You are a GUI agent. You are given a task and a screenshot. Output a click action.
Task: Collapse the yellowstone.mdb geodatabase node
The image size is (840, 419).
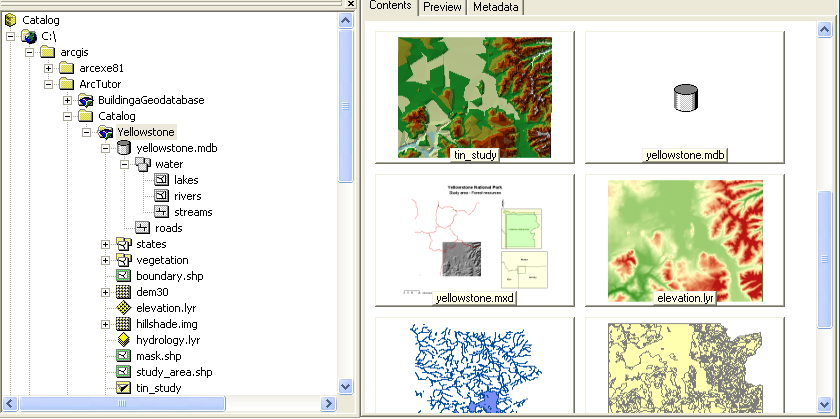tap(106, 148)
